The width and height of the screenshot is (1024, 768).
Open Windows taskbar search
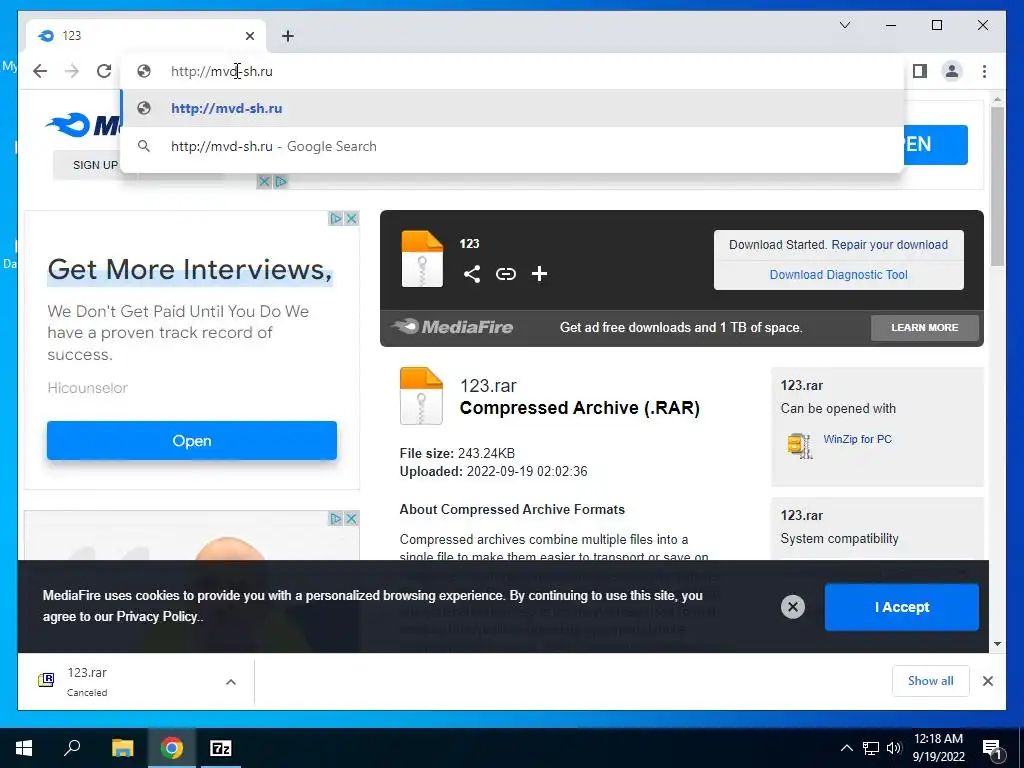tap(72, 748)
